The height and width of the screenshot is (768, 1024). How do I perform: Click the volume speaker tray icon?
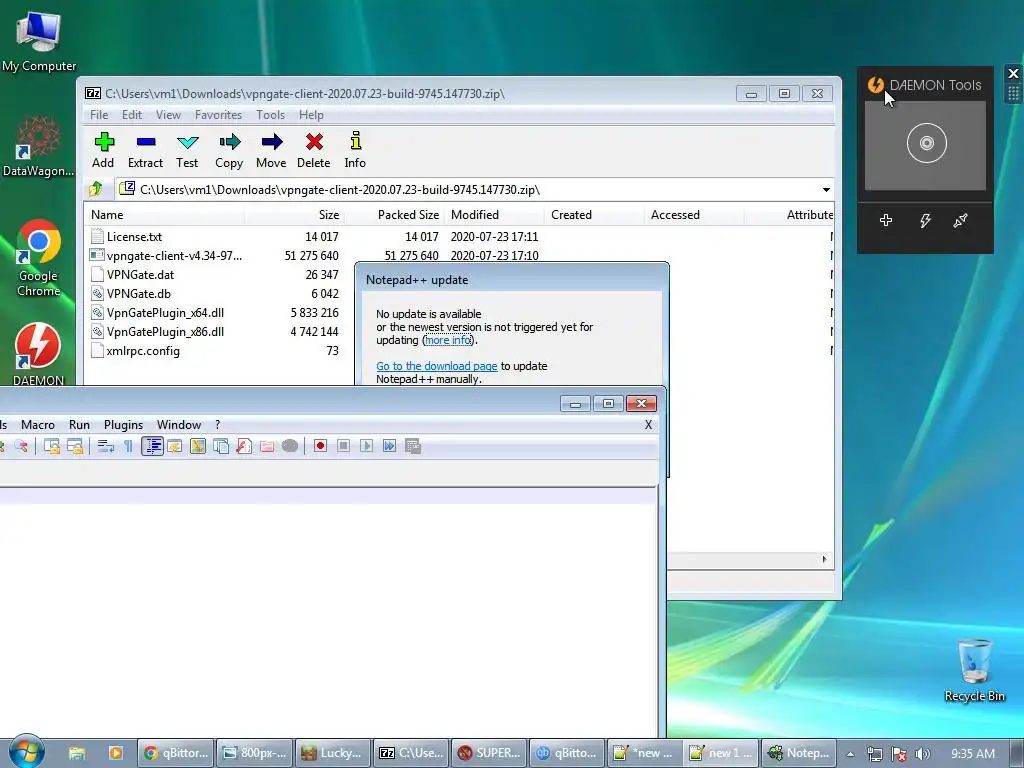click(923, 754)
